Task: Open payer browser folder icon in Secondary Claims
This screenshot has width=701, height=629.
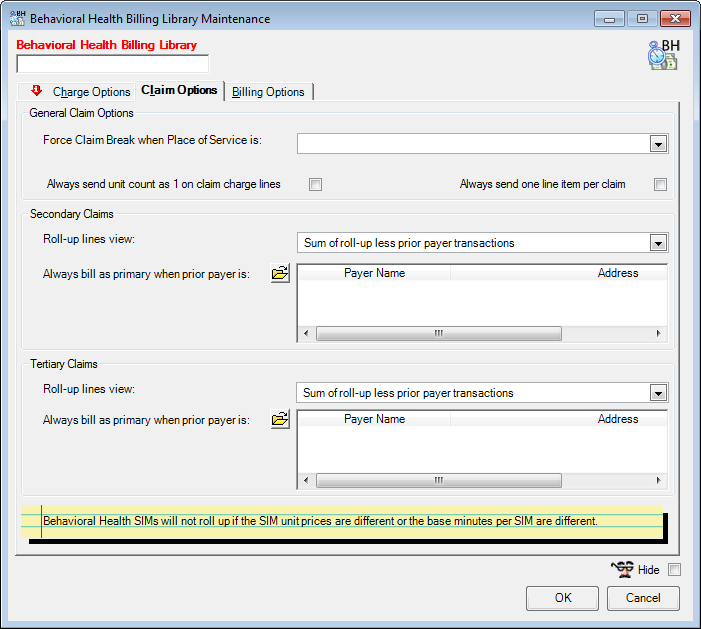Action: pos(280,273)
